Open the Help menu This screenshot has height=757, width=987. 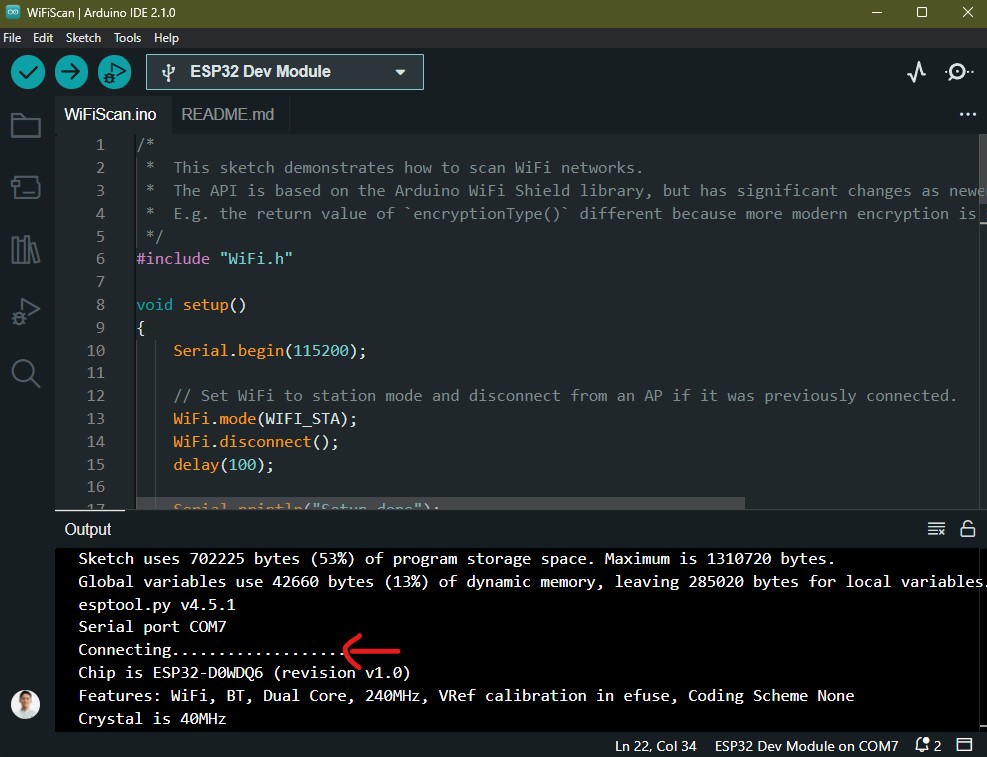pos(166,38)
